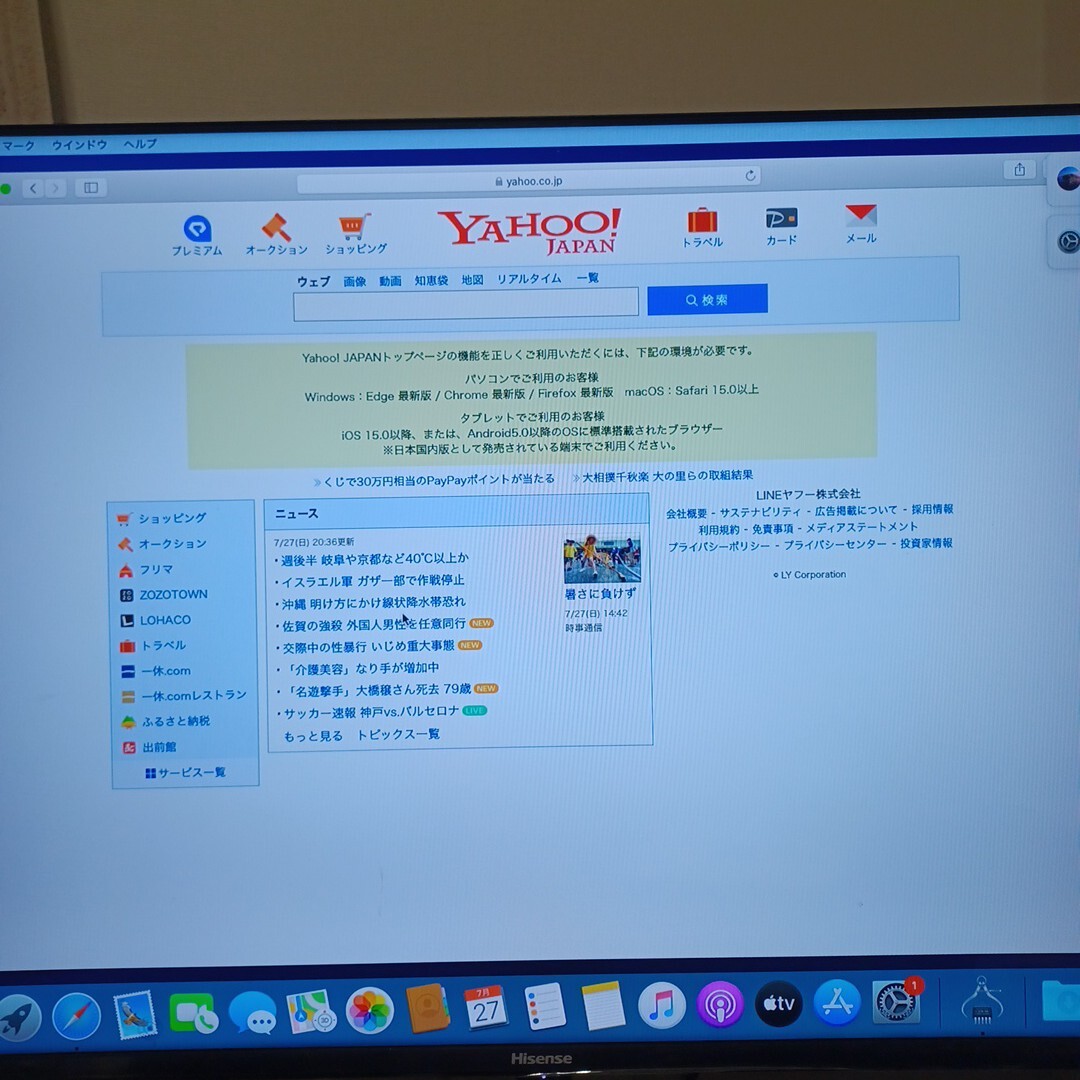Open the PayPay points lottery link
Screen dimensions: 1080x1080
(439, 480)
